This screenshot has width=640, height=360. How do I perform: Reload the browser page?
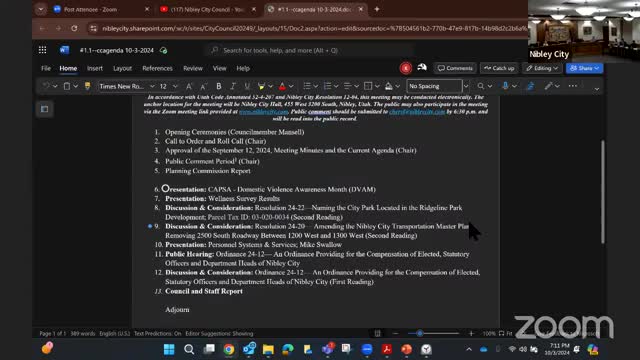pos(74,28)
